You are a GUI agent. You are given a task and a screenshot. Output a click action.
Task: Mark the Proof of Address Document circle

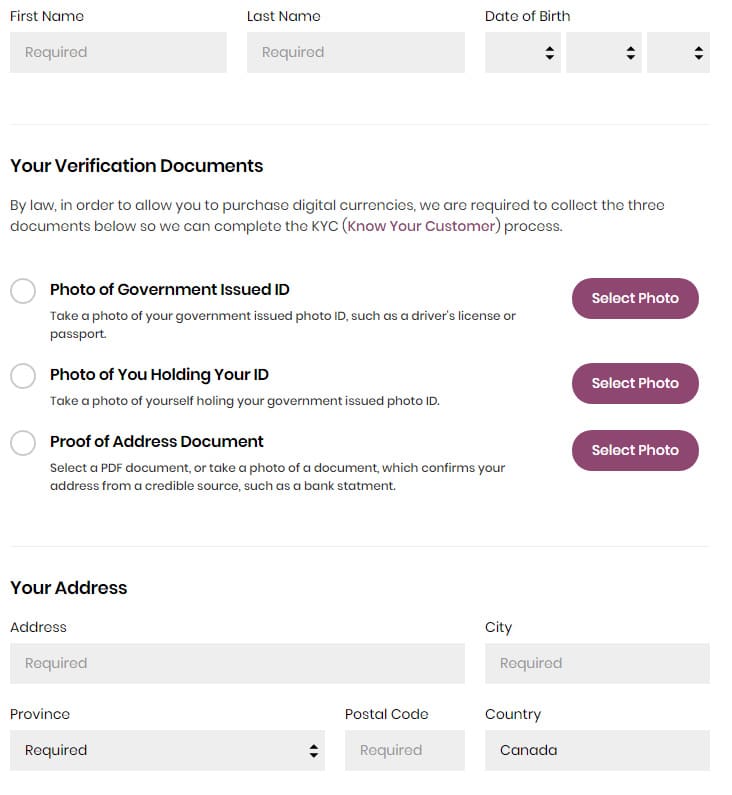23,443
